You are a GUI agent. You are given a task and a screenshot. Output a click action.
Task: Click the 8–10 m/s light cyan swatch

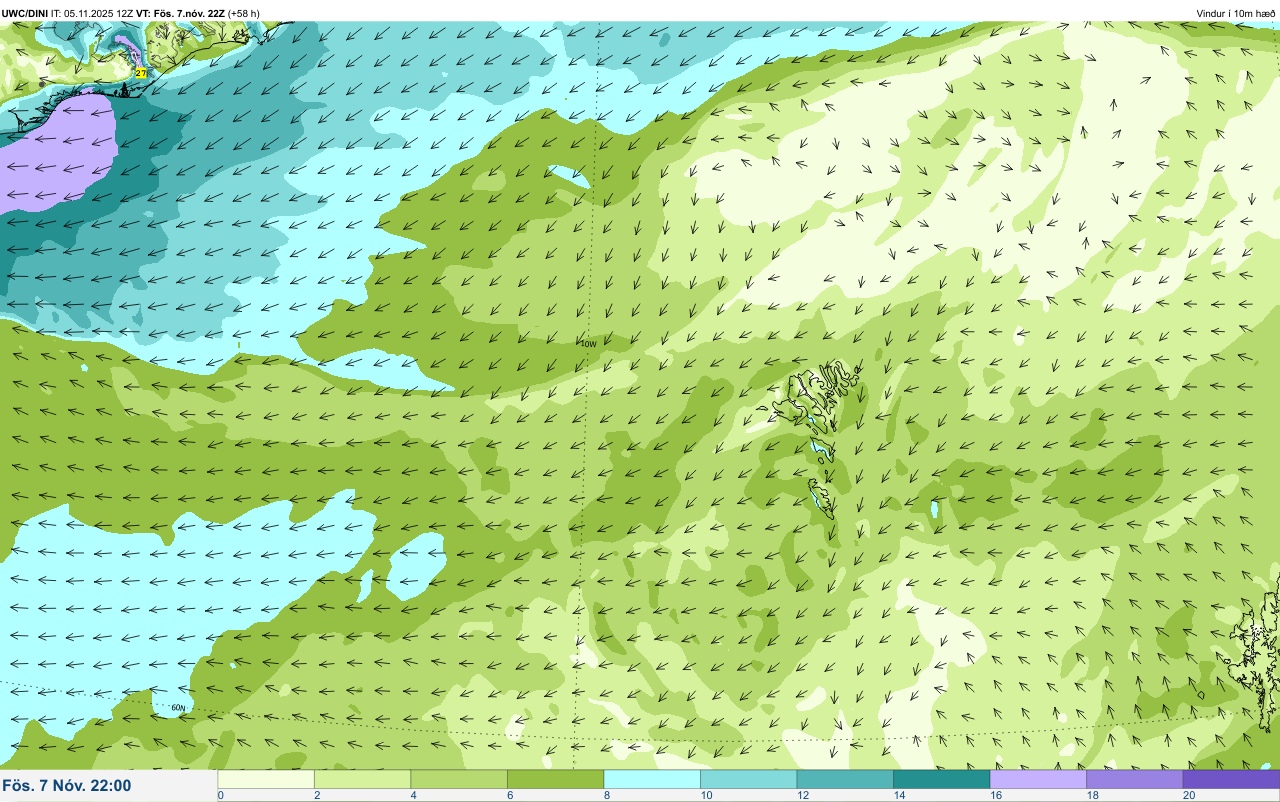[652, 779]
